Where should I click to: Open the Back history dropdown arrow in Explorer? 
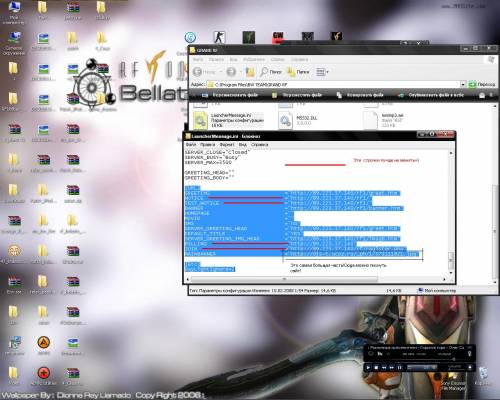220,72
